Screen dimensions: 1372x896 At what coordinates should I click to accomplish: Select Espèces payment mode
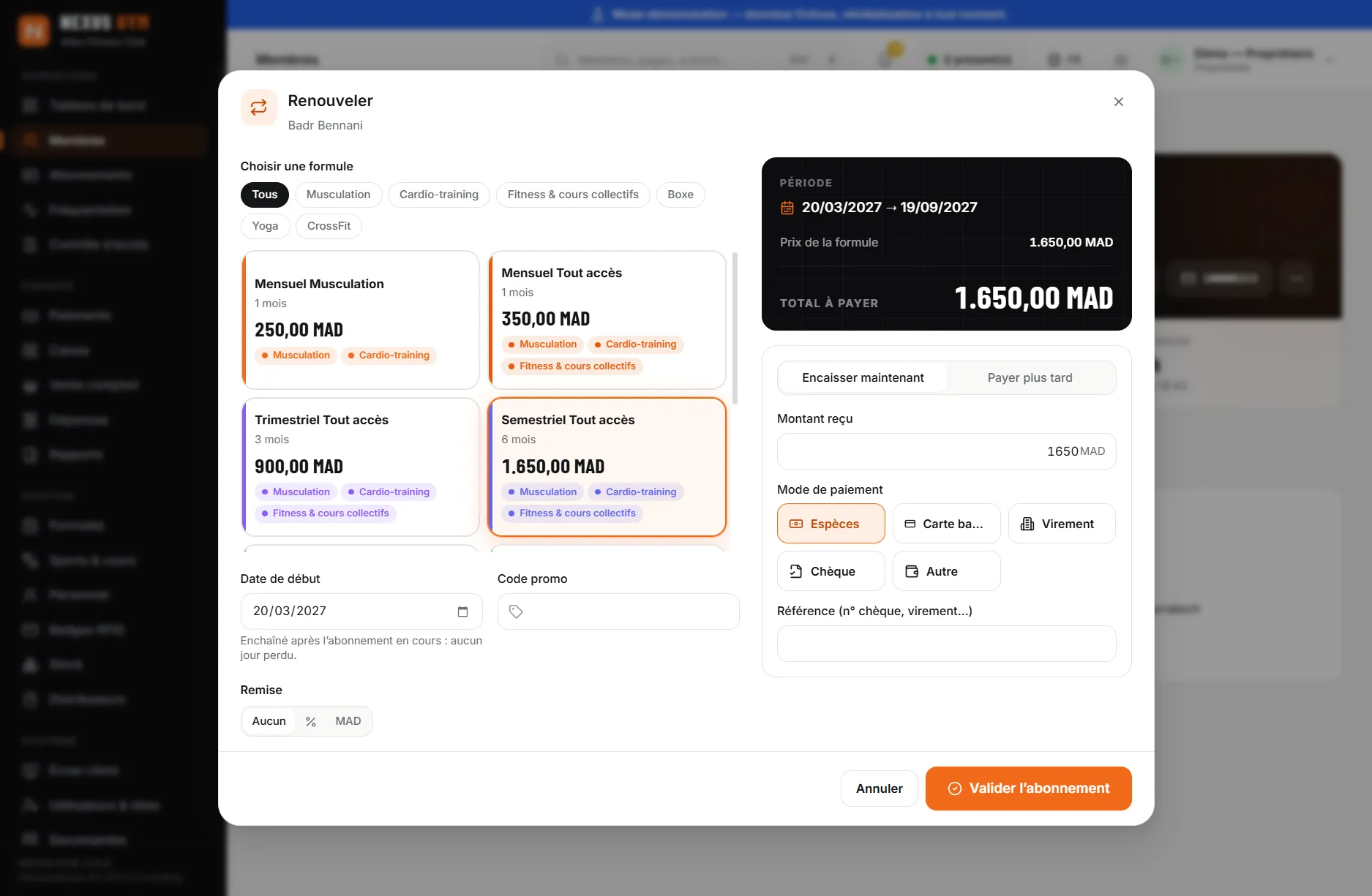[x=831, y=524]
